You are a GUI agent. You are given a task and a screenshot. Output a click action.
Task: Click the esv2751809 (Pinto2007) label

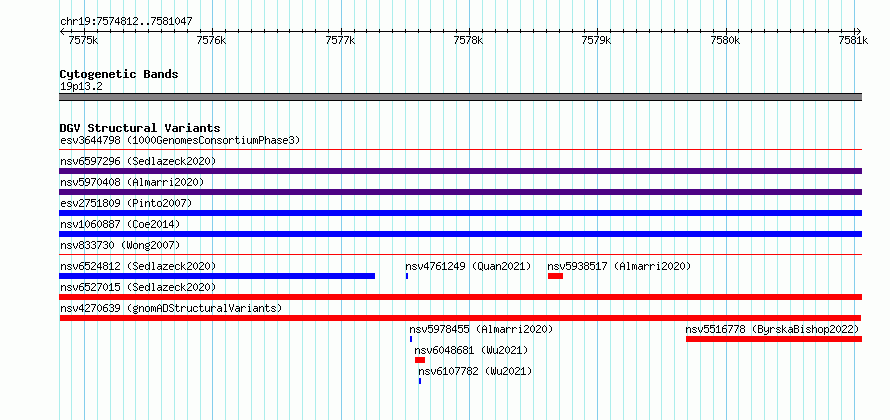coord(126,203)
